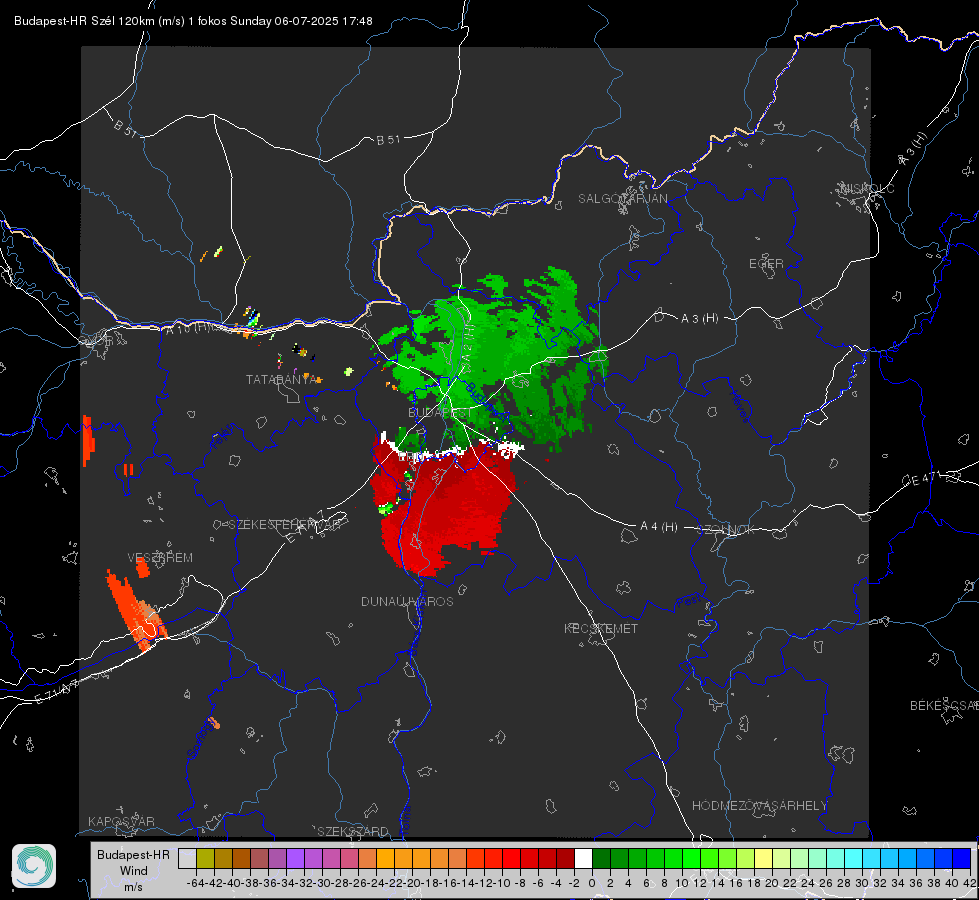Click the bright yellow swatch above 18
This screenshot has width=979, height=900.
click(x=763, y=858)
